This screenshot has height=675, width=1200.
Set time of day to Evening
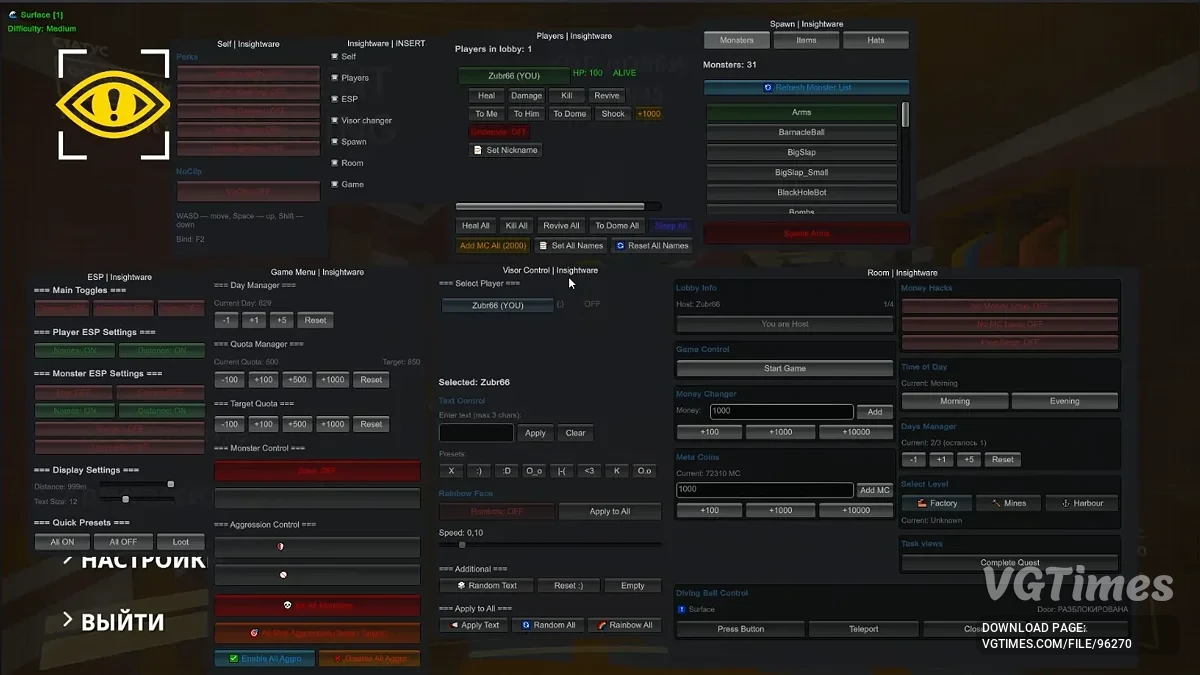(x=1064, y=401)
